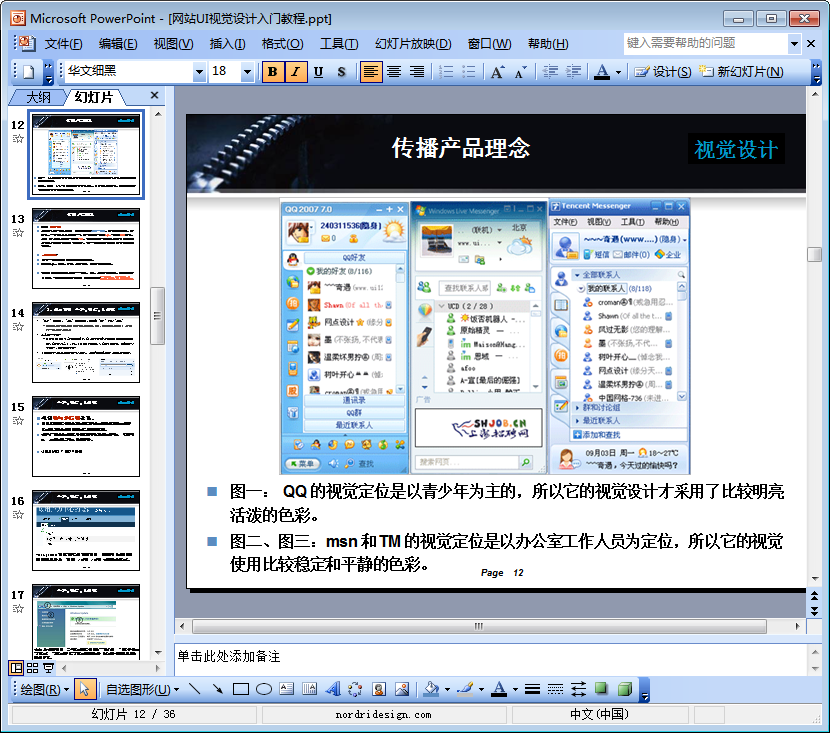This screenshot has height=733, width=830.
Task: Toggle Align Left button
Action: [371, 72]
